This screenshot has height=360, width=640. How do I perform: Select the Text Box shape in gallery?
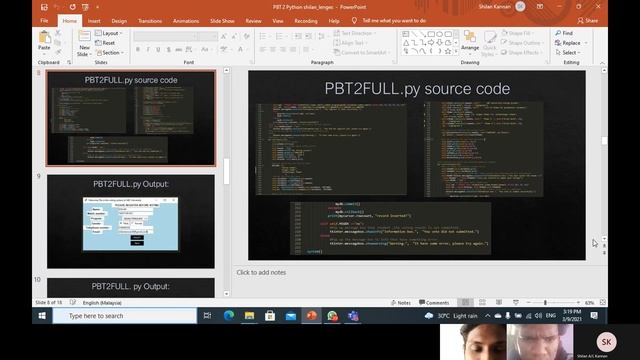click(x=405, y=34)
